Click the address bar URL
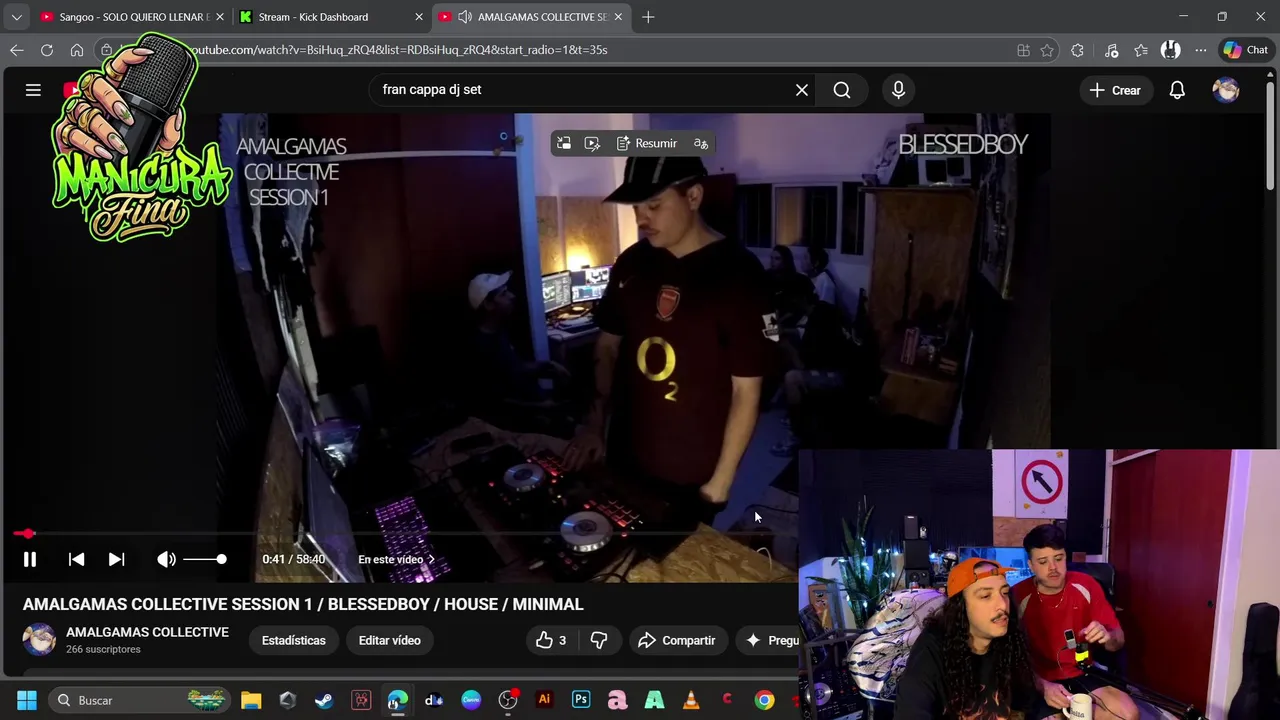Viewport: 1280px width, 720px height. click(x=400, y=50)
